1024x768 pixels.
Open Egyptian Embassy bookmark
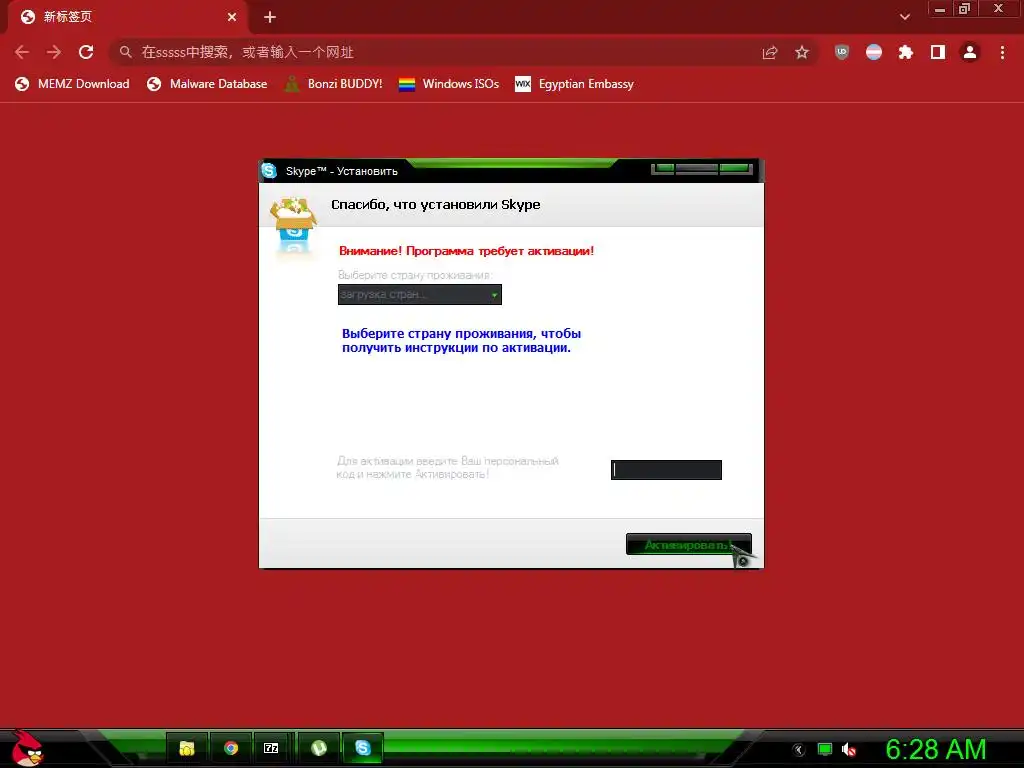coord(574,84)
